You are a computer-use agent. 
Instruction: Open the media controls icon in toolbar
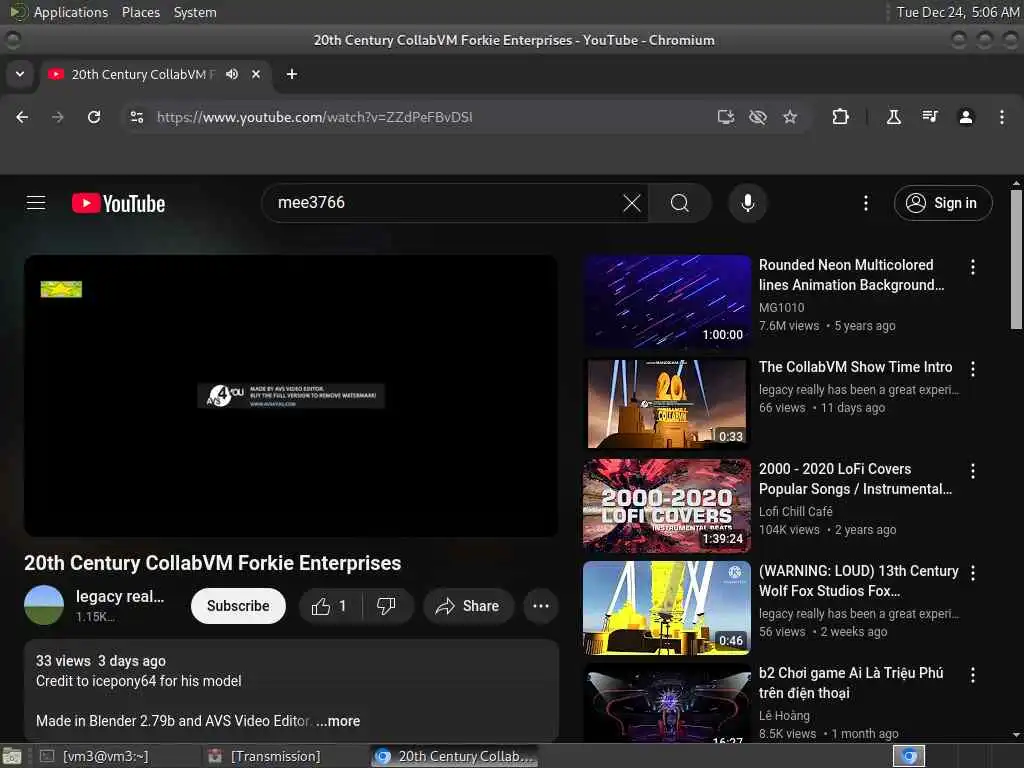click(x=930, y=117)
